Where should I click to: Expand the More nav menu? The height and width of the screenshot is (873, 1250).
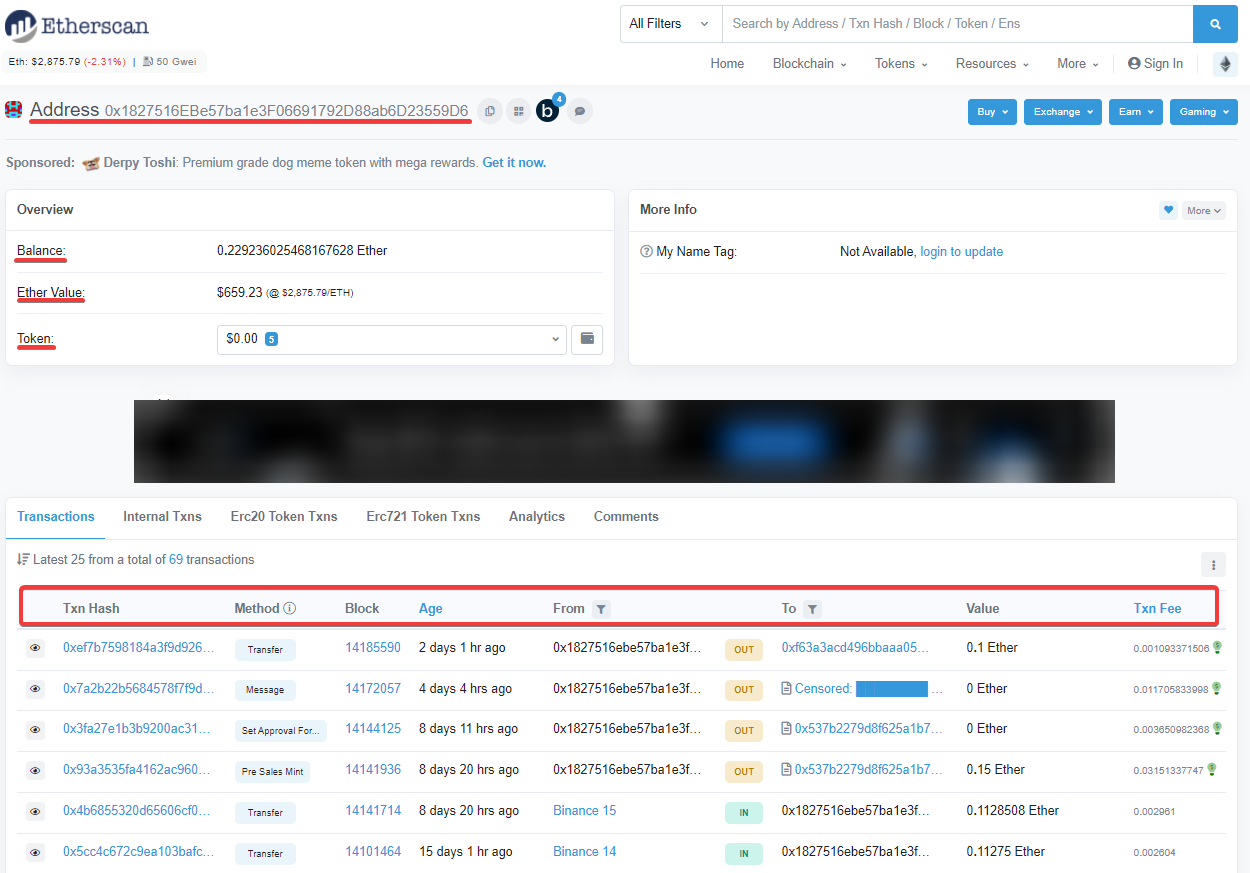pyautogui.click(x=1078, y=64)
